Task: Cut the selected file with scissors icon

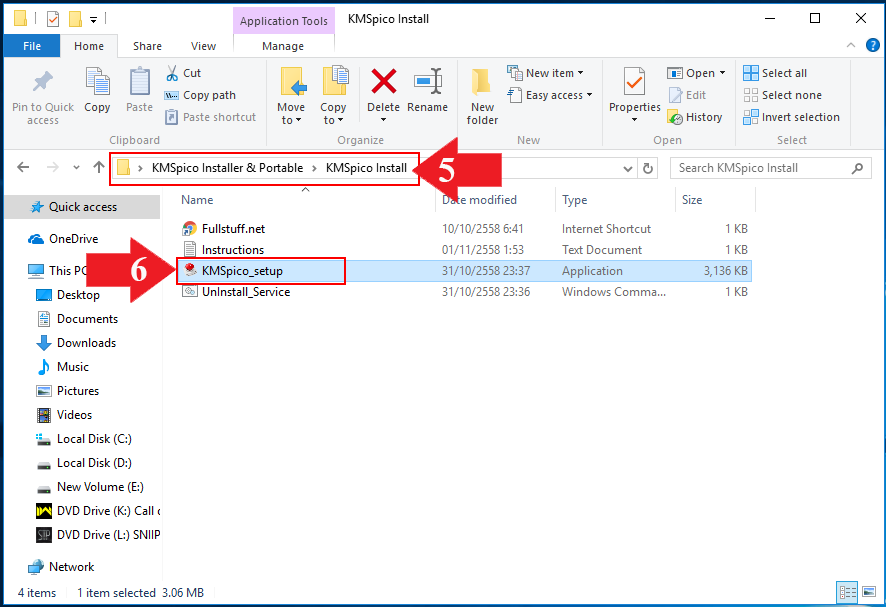Action: click(172, 73)
